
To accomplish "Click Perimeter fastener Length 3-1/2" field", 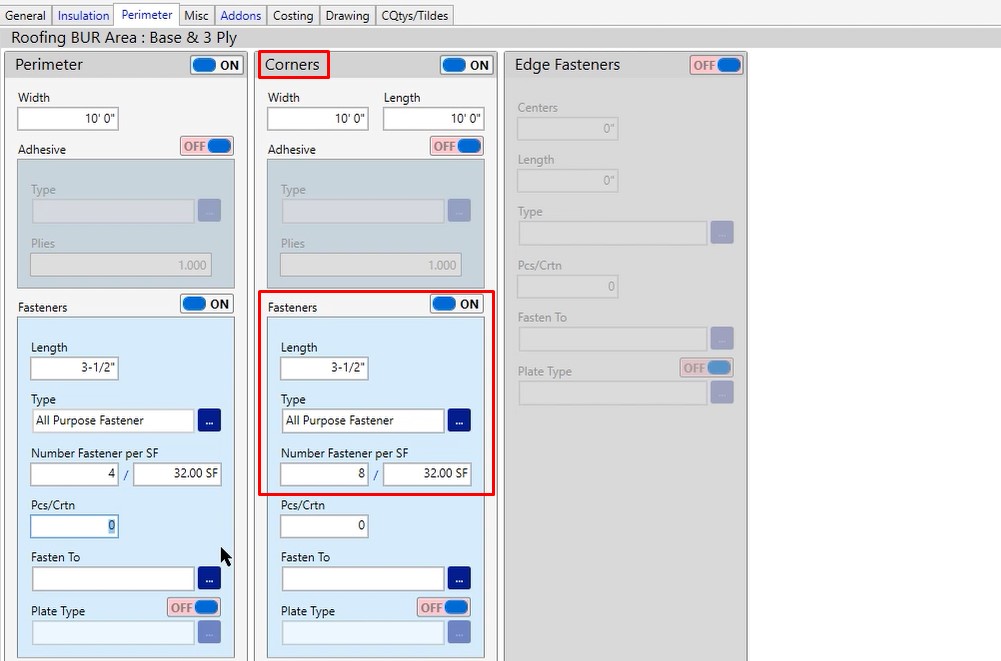I will pos(74,368).
